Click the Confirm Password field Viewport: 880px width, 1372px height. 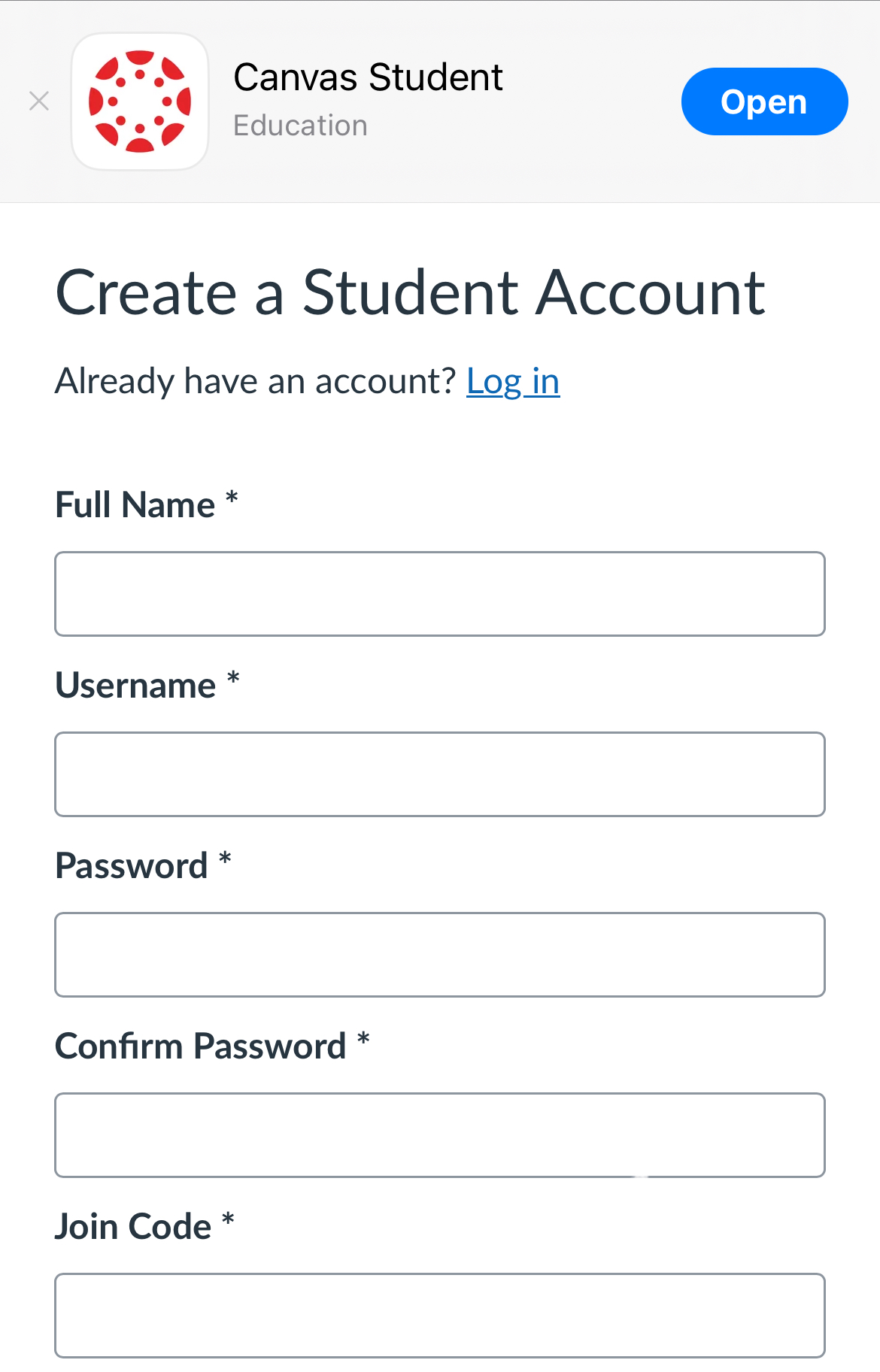click(x=439, y=1135)
